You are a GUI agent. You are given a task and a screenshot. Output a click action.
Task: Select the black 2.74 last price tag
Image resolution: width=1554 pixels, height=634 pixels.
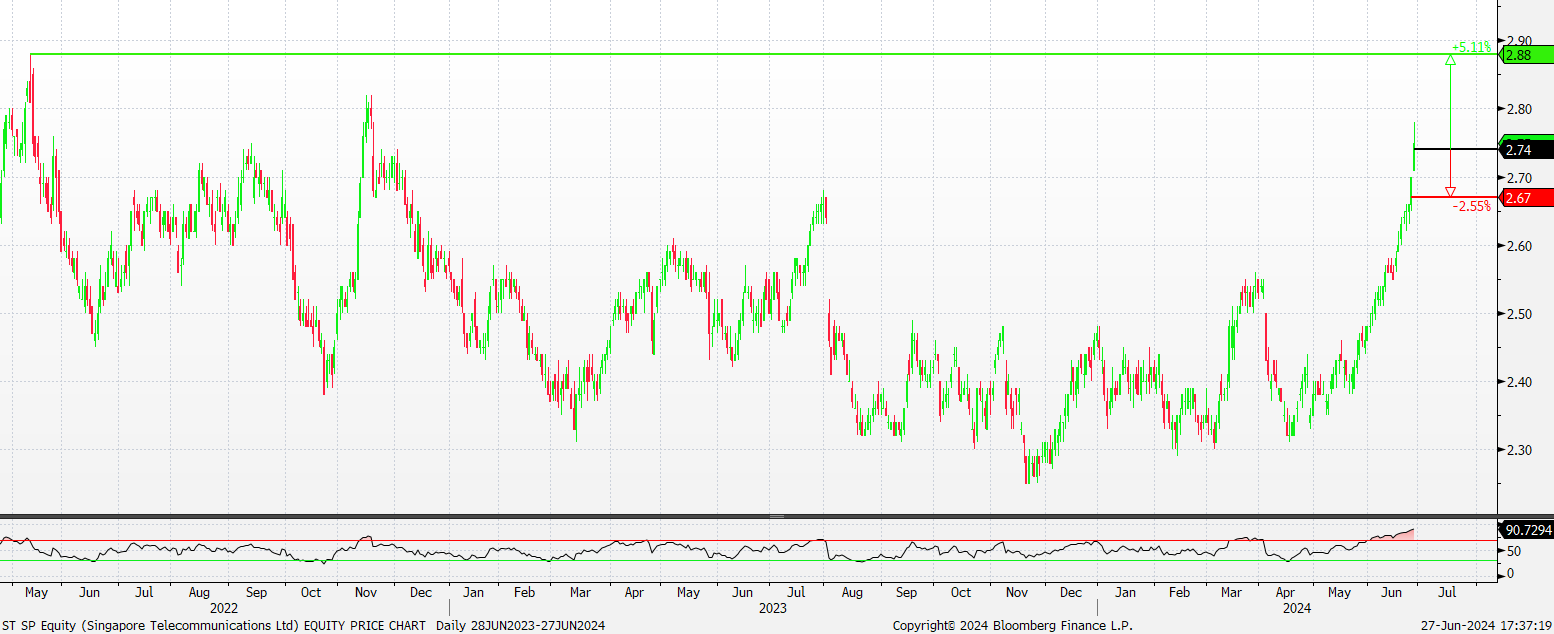[1524, 150]
